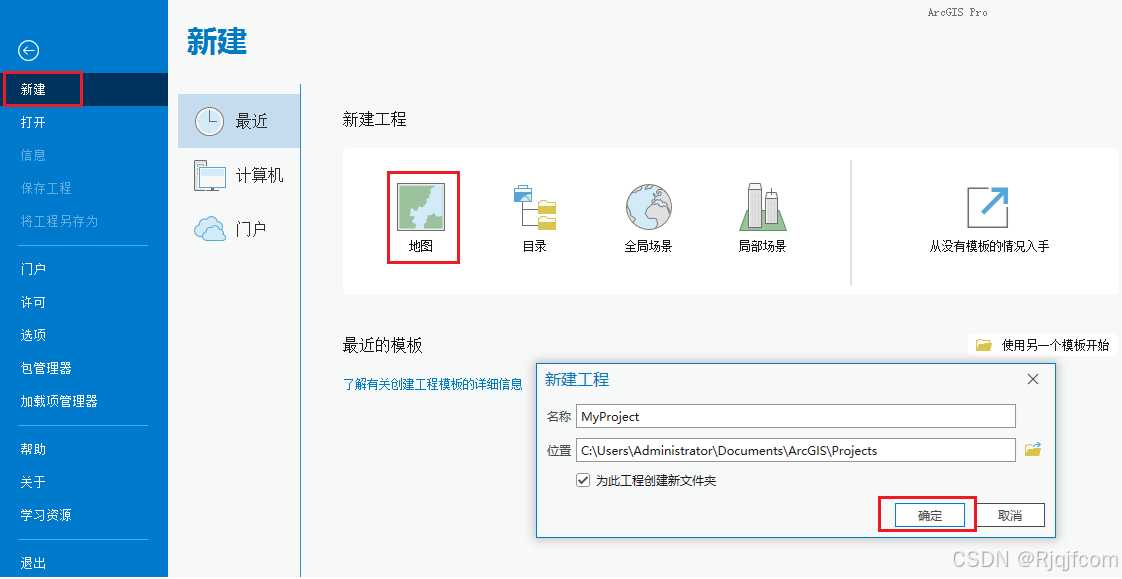Click 取消 in the dialog

tap(1010, 515)
